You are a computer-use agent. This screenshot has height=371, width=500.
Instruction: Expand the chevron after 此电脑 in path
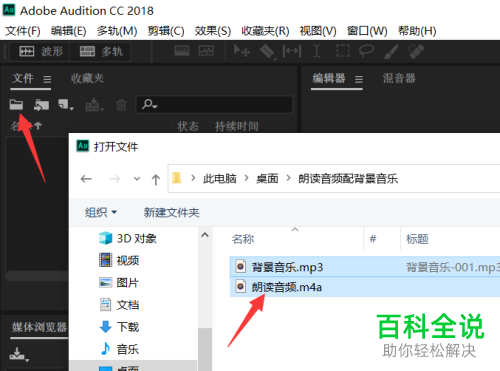(246, 178)
